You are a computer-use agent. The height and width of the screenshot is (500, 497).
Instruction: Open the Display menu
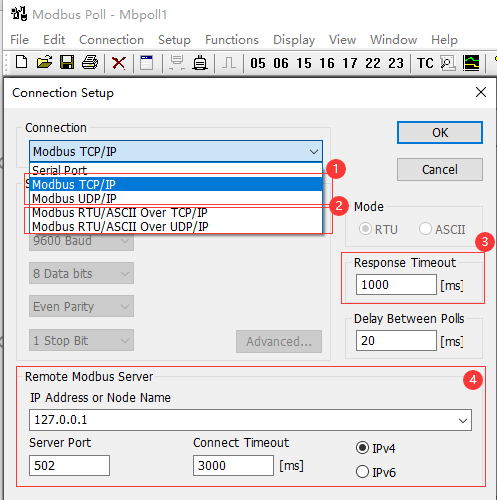click(x=294, y=40)
